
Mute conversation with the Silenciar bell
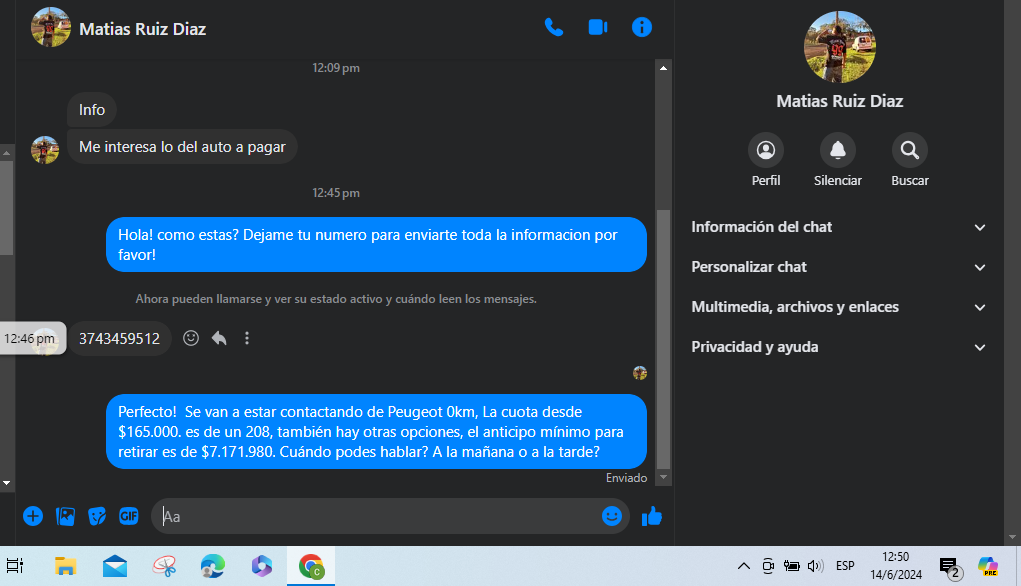coord(837,150)
